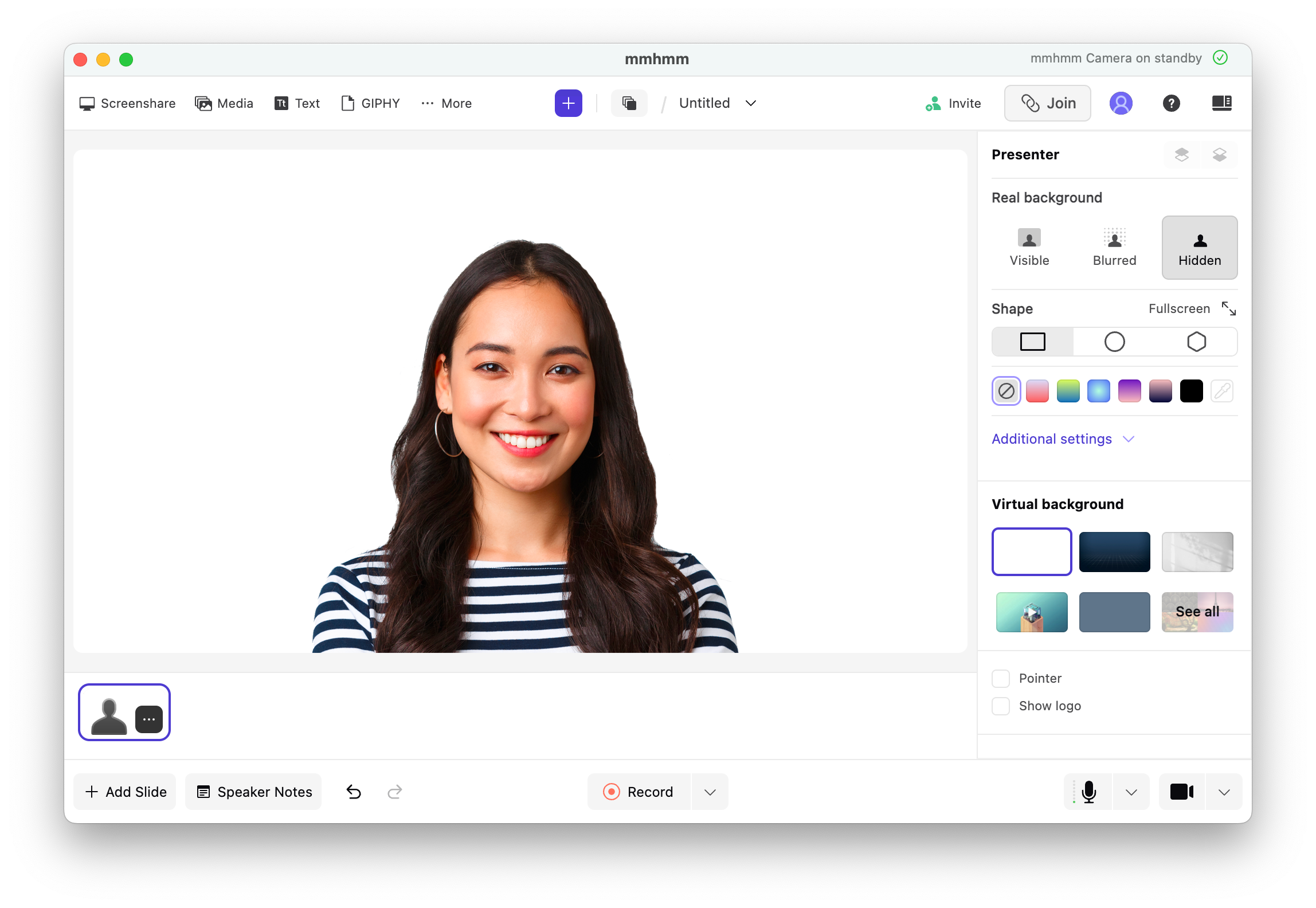1316x908 pixels.
Task: Set real background to Blurred
Action: [1114, 248]
